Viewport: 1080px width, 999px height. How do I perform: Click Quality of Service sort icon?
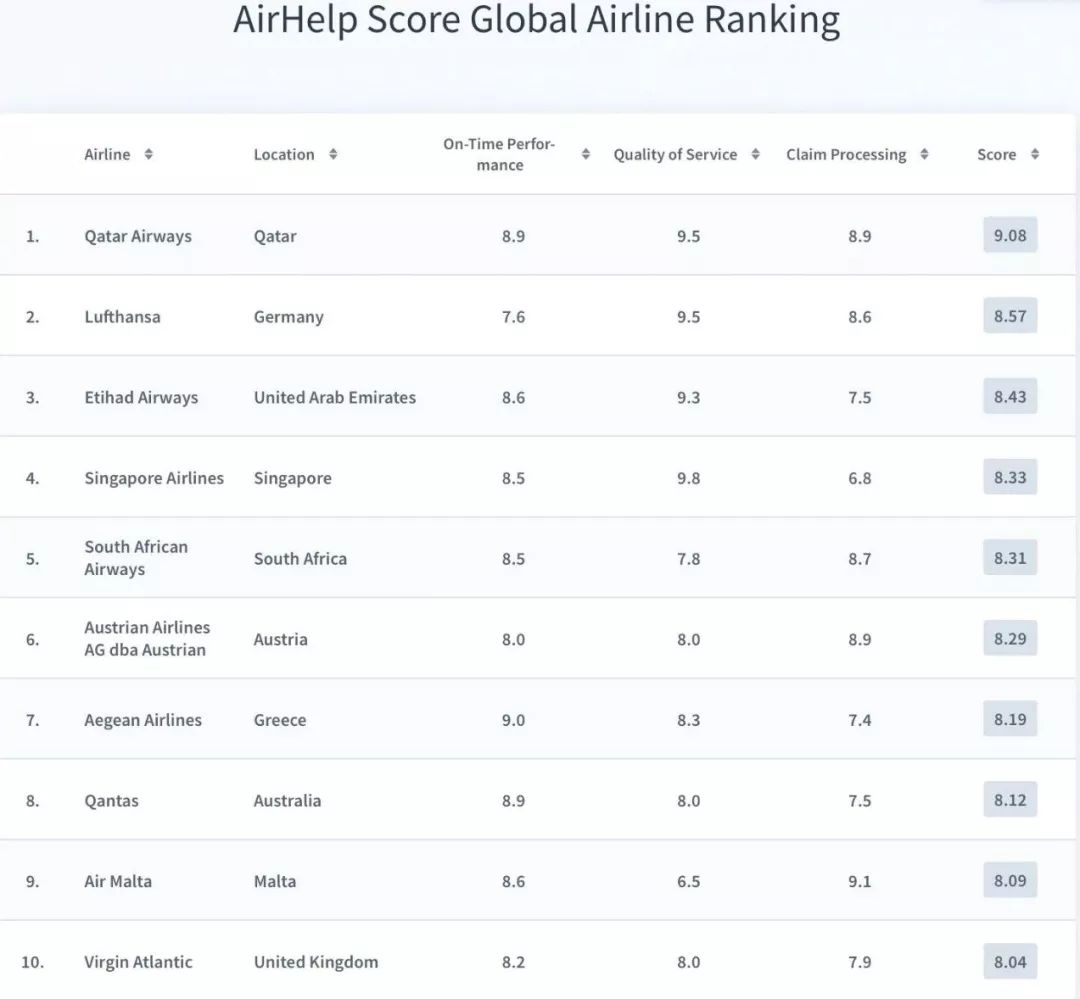(755, 155)
